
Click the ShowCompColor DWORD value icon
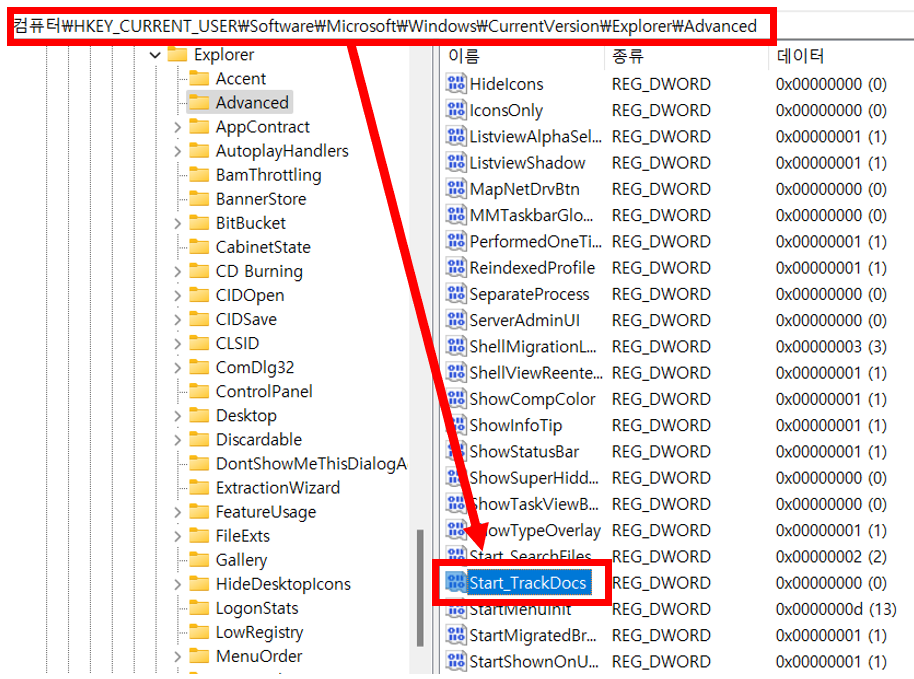[456, 399]
